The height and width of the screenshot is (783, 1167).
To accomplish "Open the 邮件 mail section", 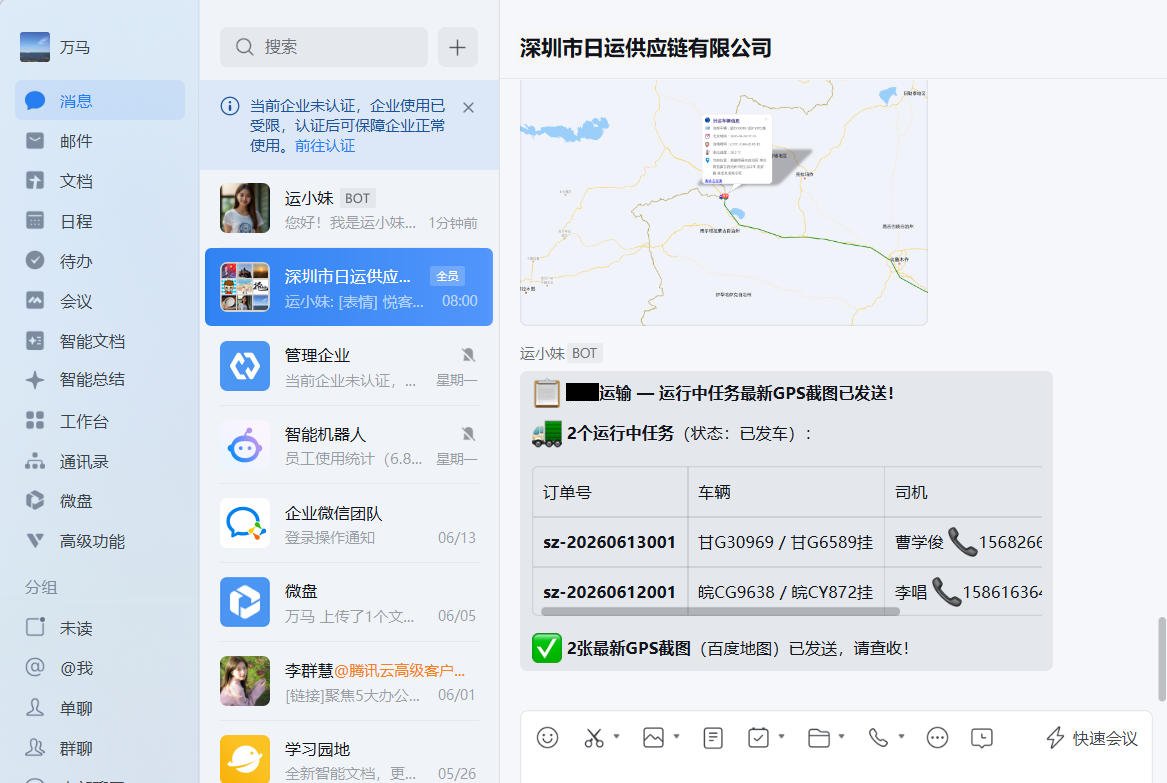I will [x=100, y=141].
